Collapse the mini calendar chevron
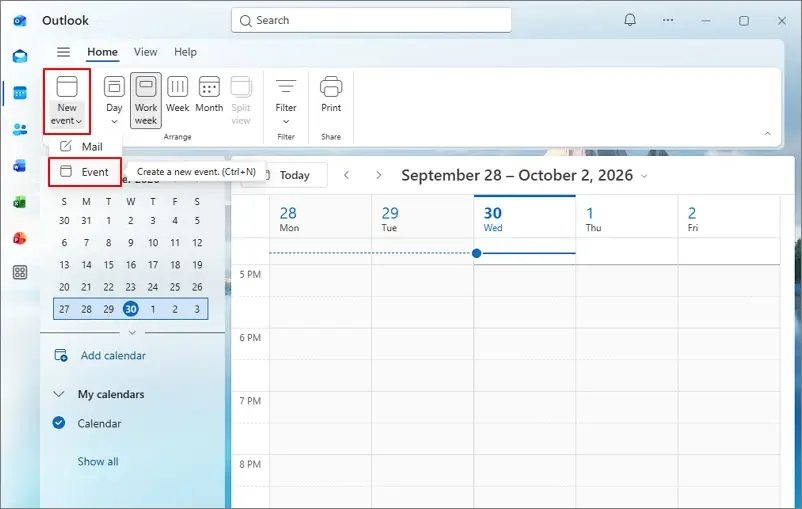The image size is (802, 509). [132, 333]
